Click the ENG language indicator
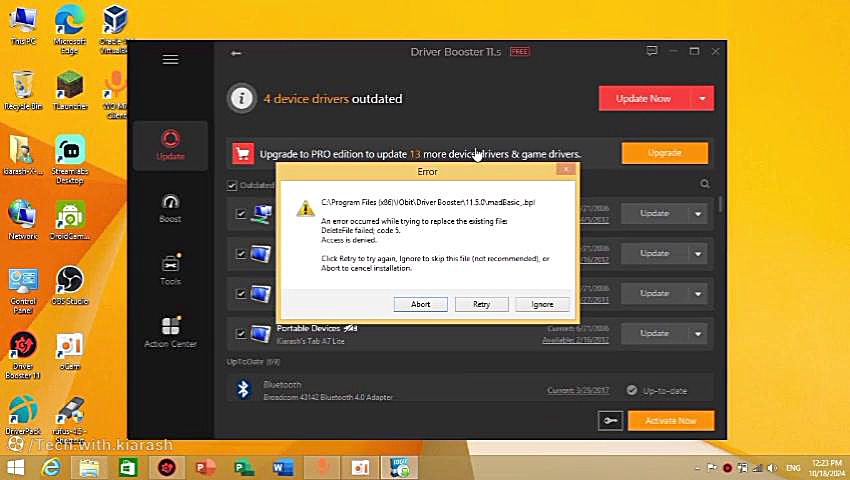Viewport: 850px width, 480px height. pyautogui.click(x=793, y=468)
